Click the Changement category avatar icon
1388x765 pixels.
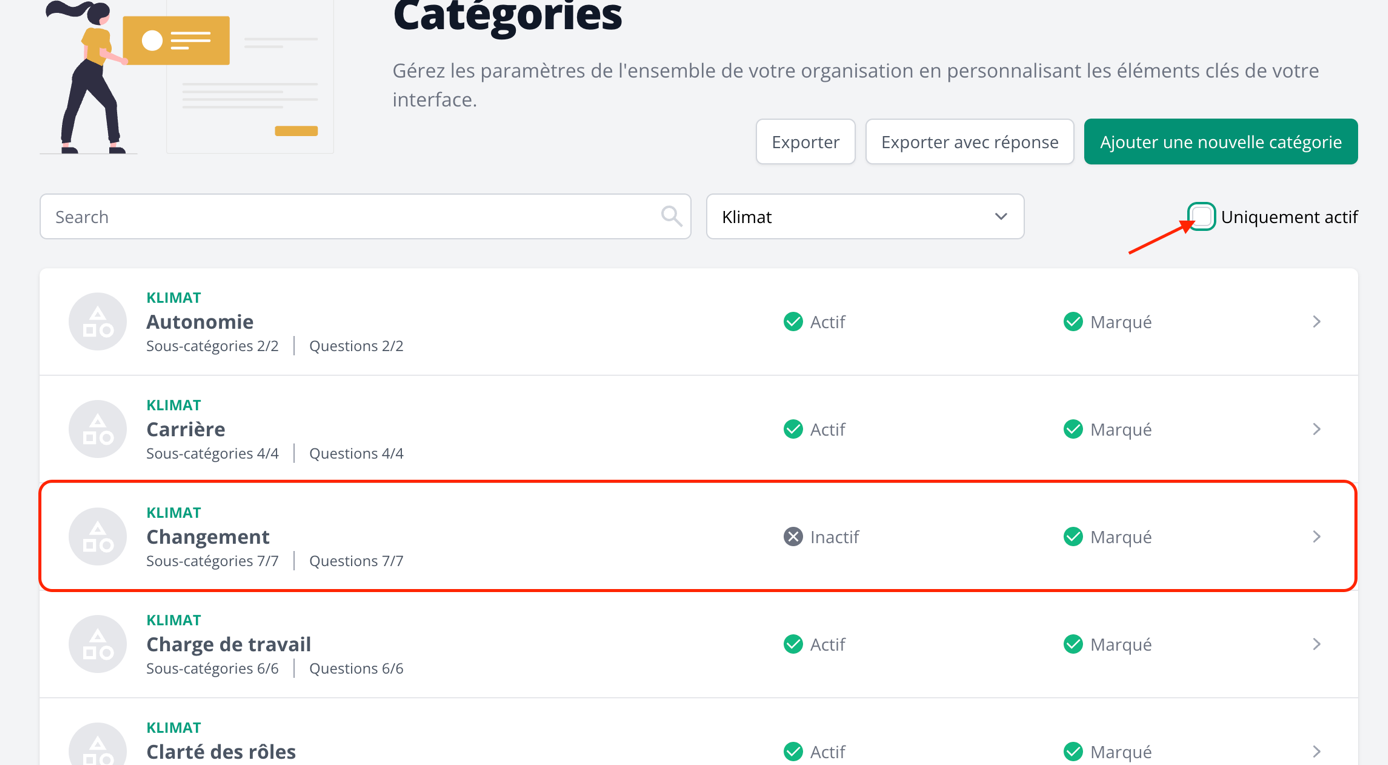(97, 537)
